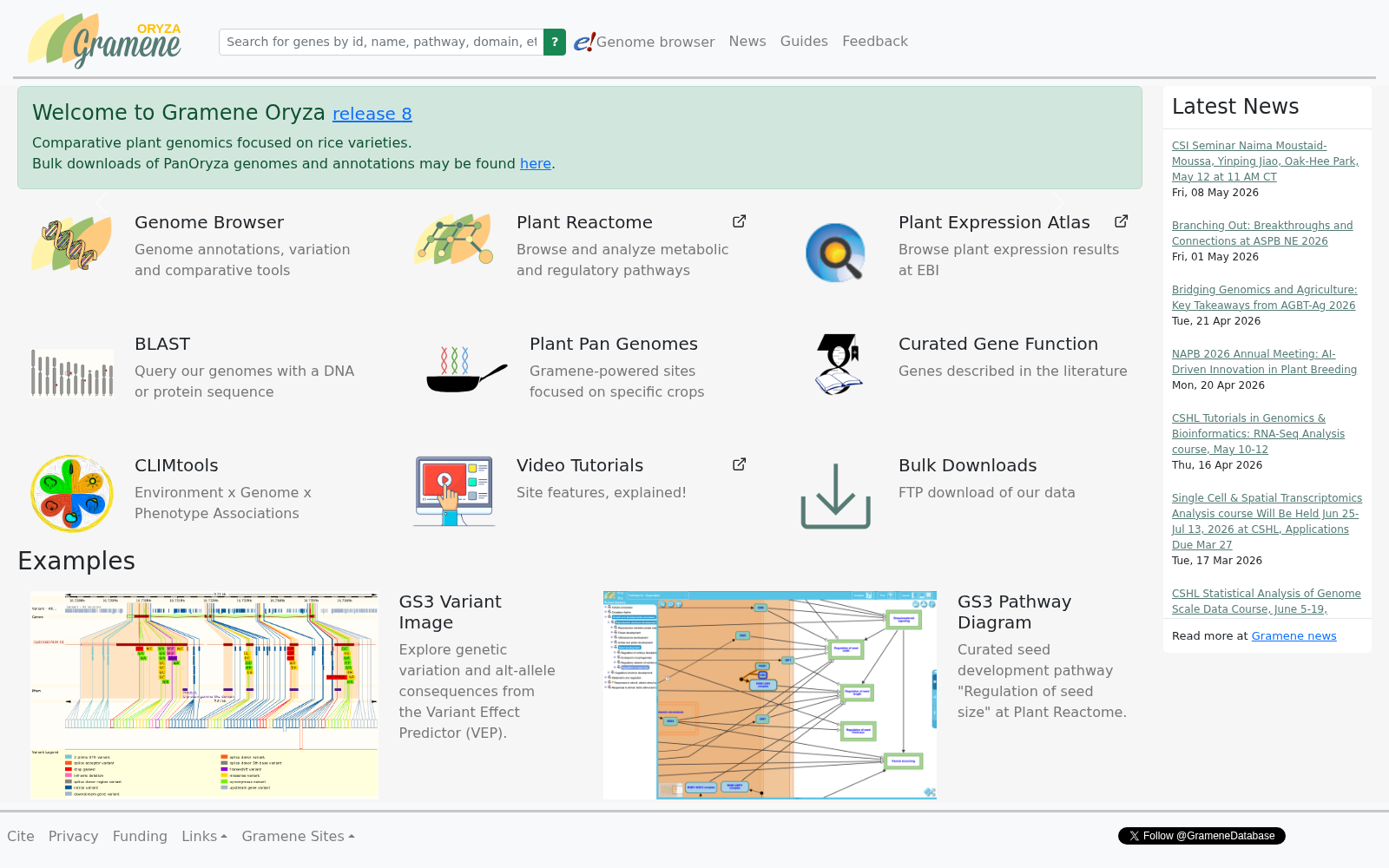Click the Plant Pan Genomes heading
The width and height of the screenshot is (1389, 868).
tap(614, 344)
